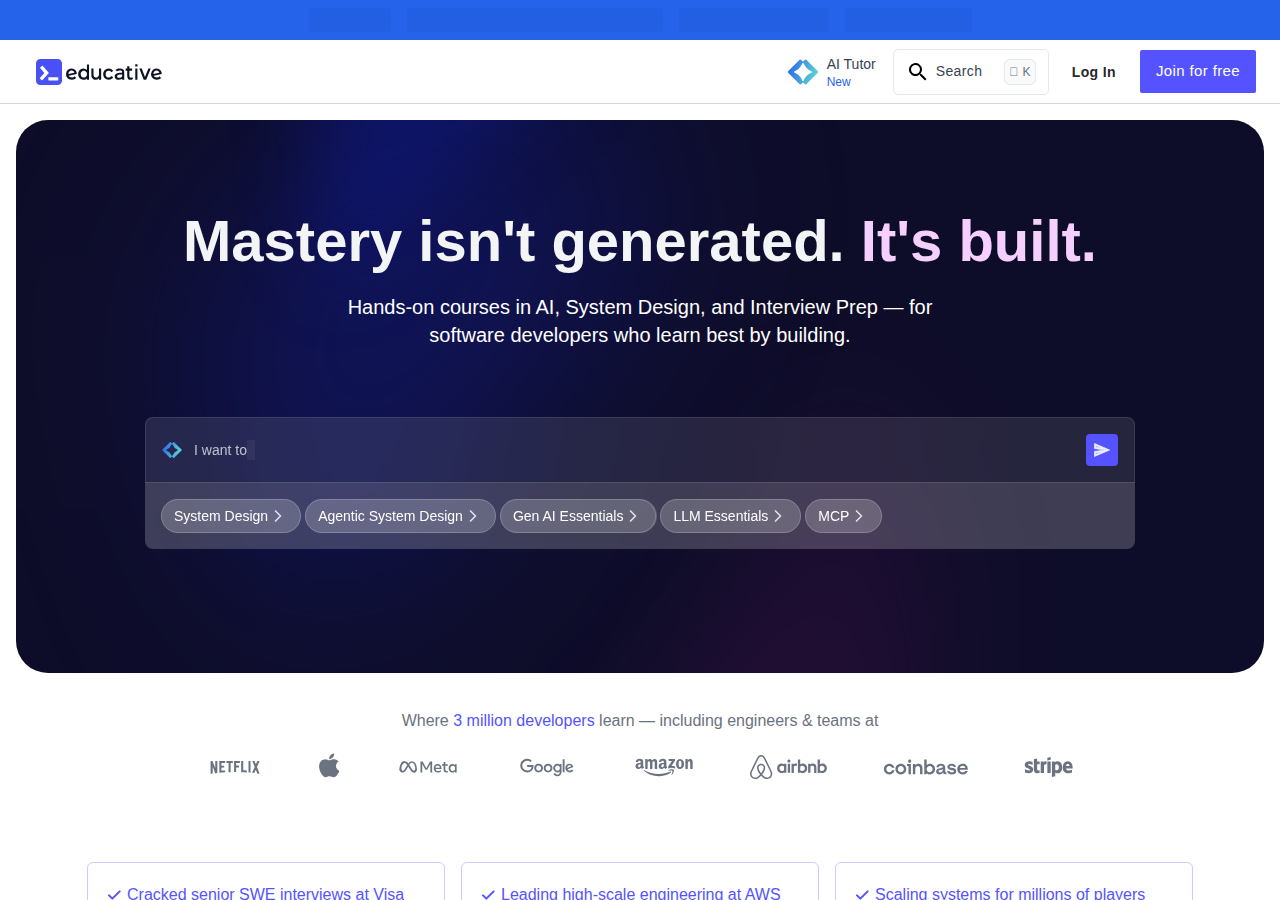The image size is (1280, 900).
Task: Click the search magnifier icon
Action: (x=917, y=72)
